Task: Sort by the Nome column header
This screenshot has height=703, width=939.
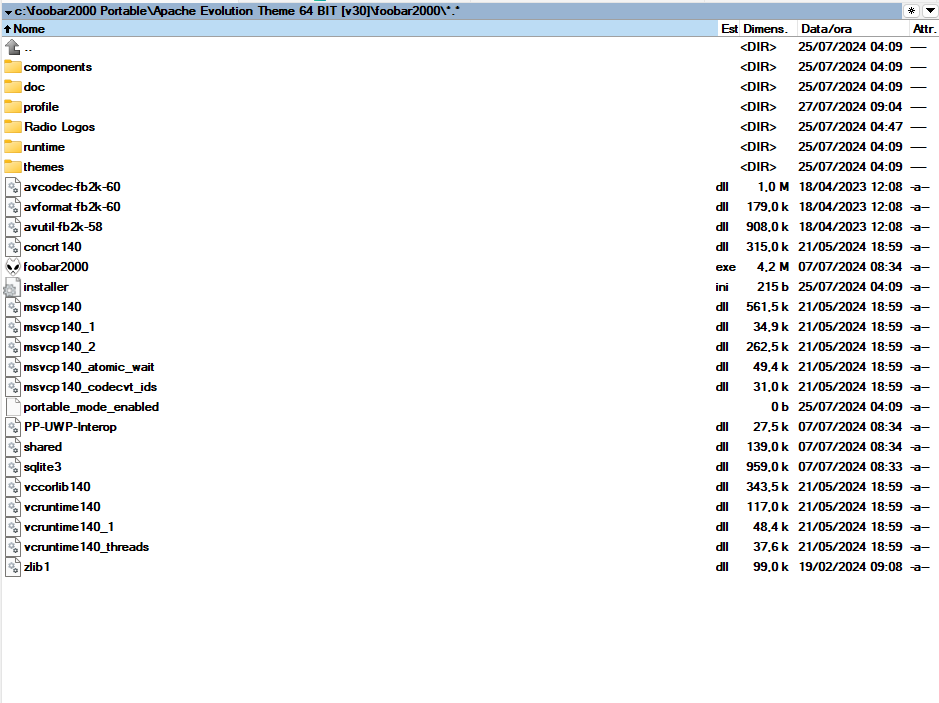Action: [360, 29]
